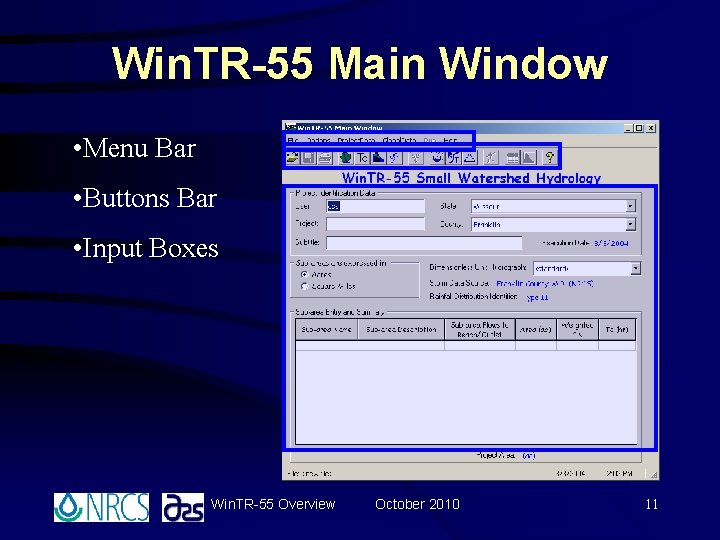Screen dimensions: 720x540
Task: Expand the County dropdown arrow
Action: pyautogui.click(x=631, y=224)
